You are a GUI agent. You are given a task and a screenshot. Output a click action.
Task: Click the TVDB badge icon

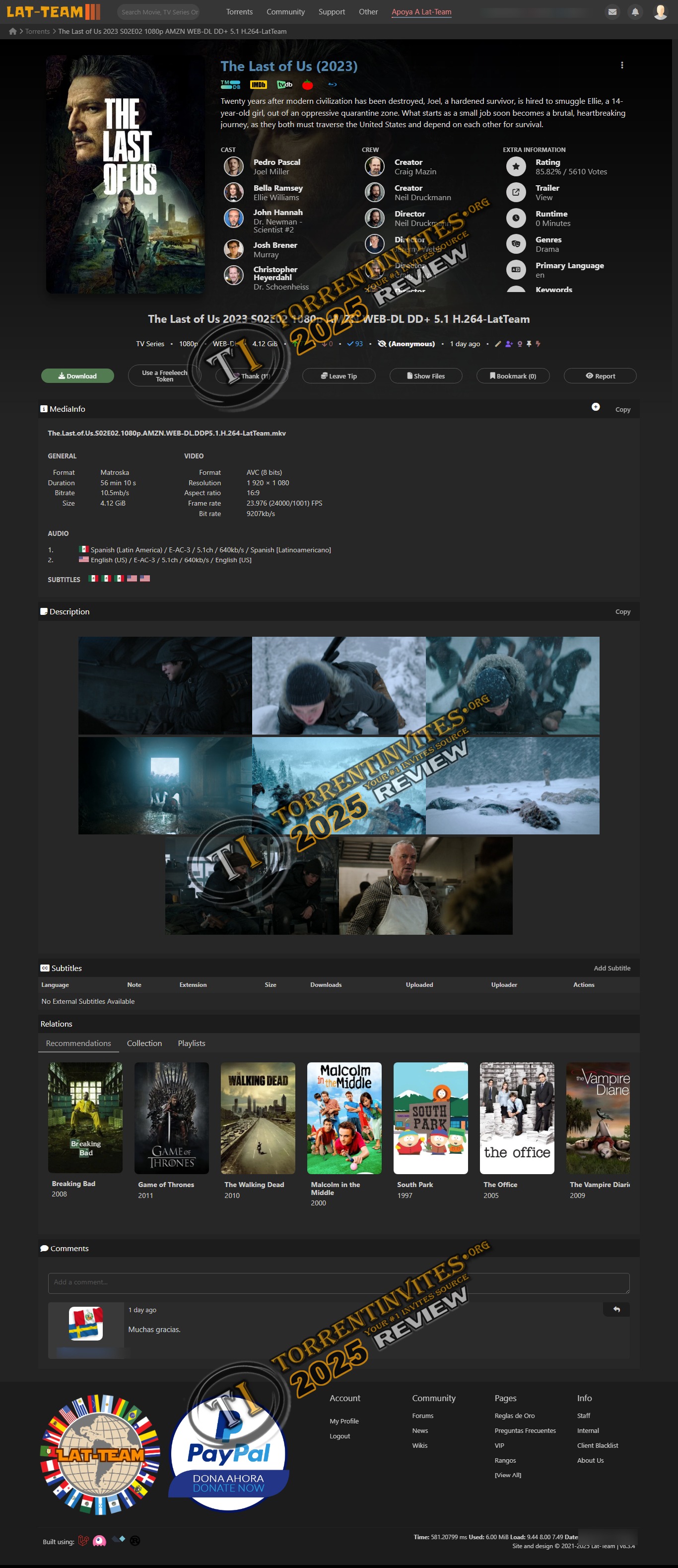point(284,84)
